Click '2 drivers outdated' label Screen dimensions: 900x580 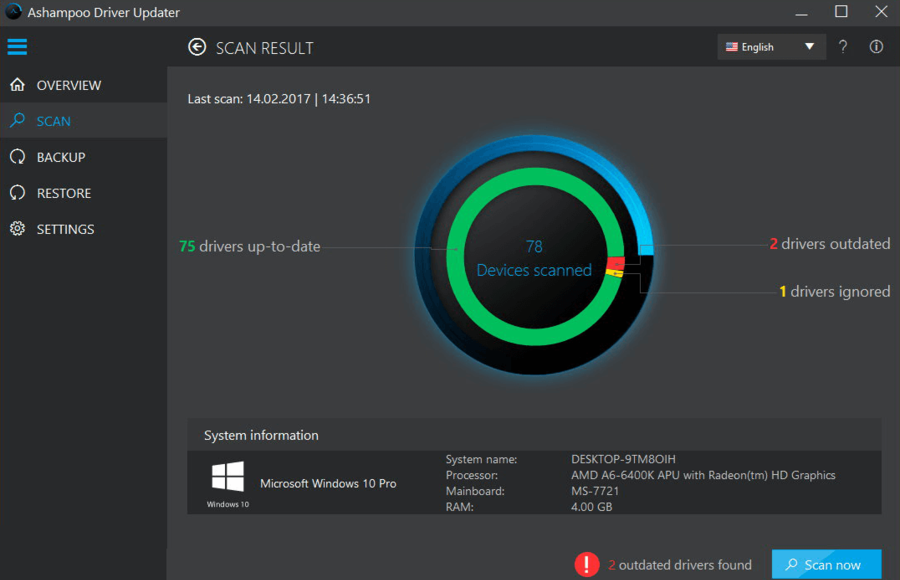[830, 243]
